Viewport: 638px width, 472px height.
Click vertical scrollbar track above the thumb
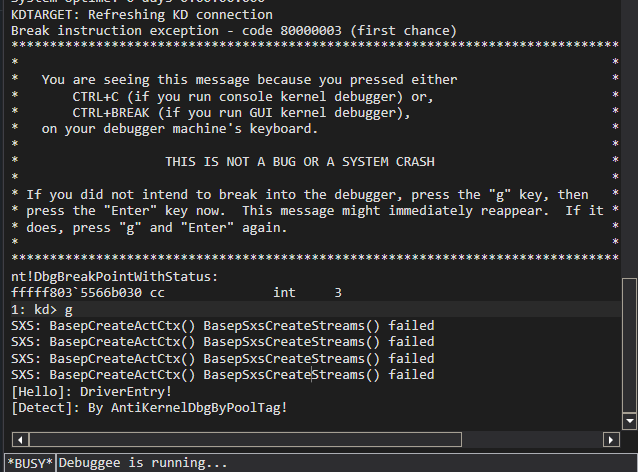[629, 138]
